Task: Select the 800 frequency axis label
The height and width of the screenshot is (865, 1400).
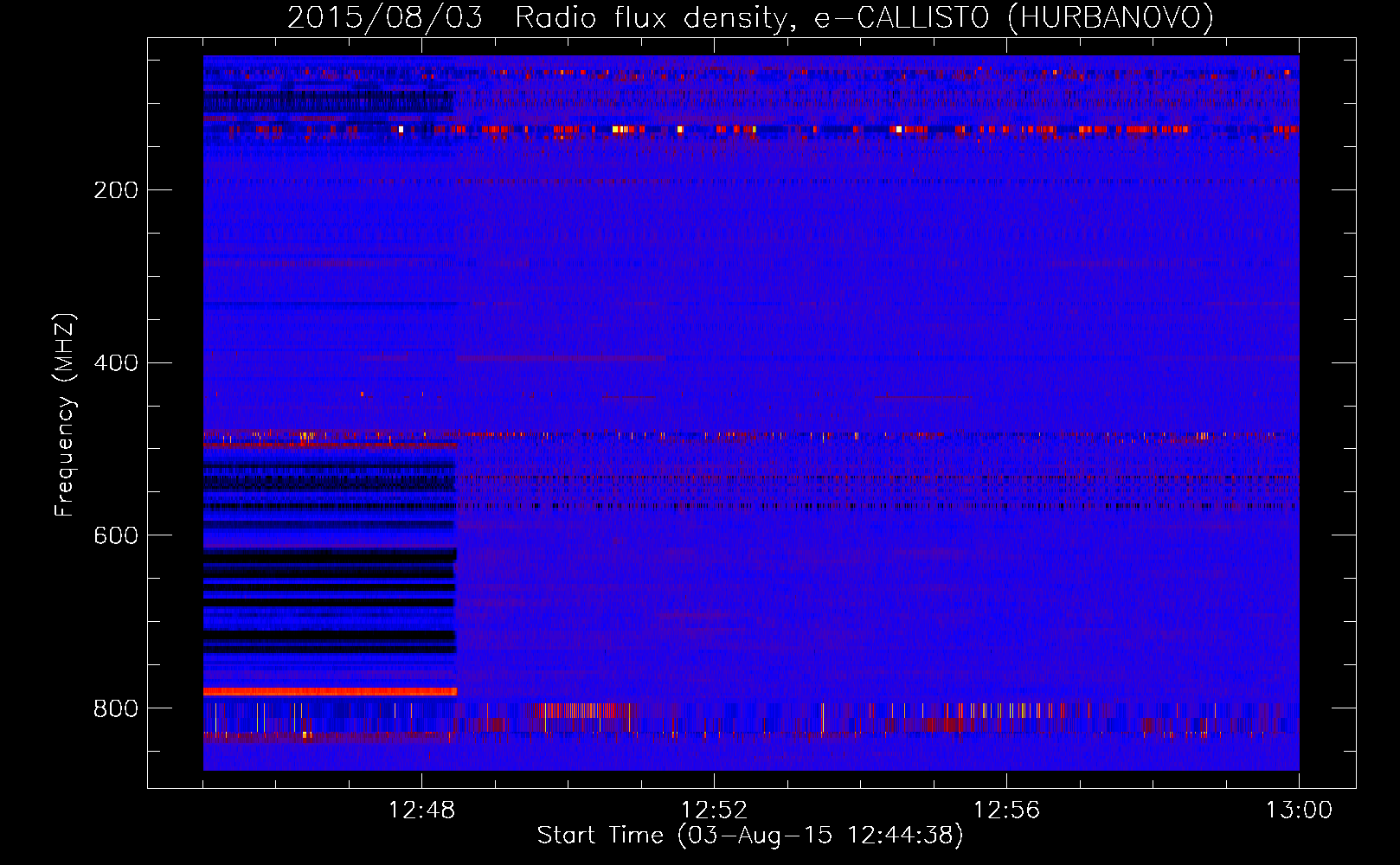Action: [x=116, y=709]
